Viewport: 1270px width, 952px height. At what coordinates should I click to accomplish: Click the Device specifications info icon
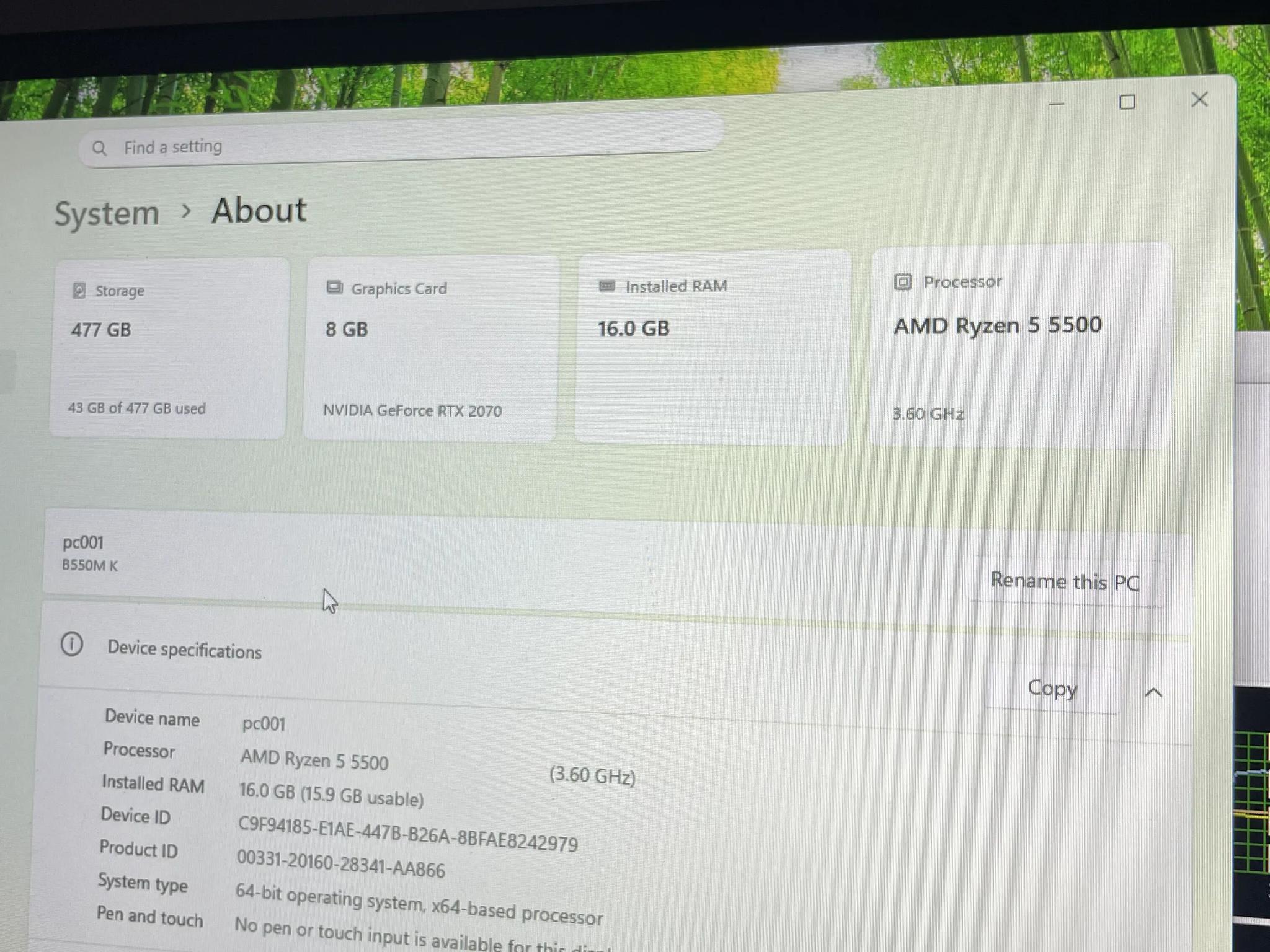coord(72,644)
